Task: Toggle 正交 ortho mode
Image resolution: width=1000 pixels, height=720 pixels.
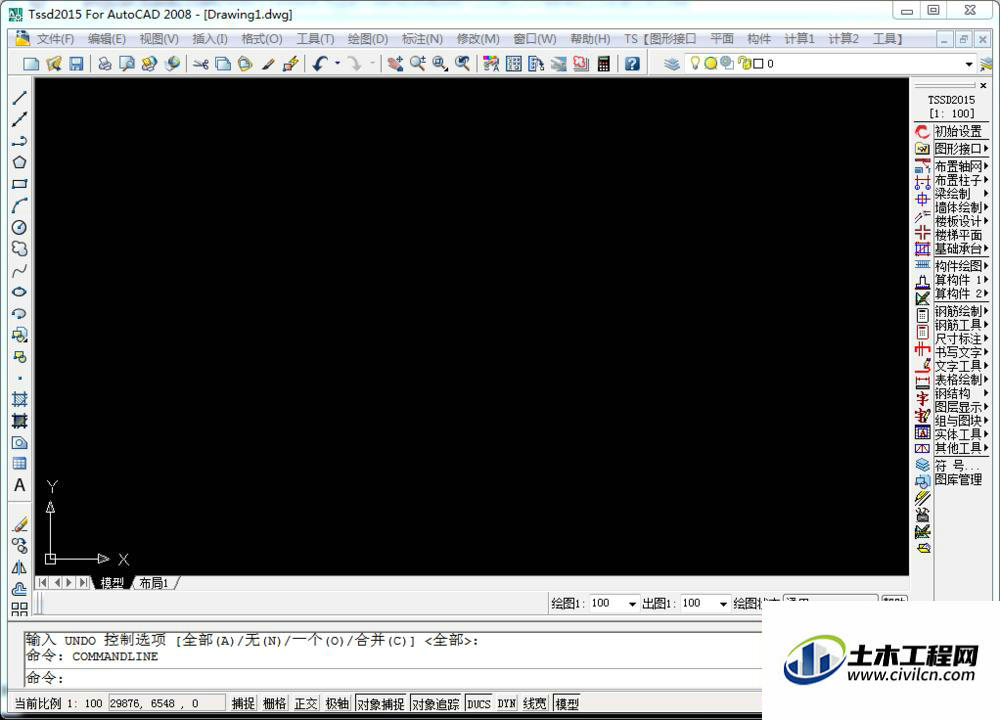Action: click(305, 703)
